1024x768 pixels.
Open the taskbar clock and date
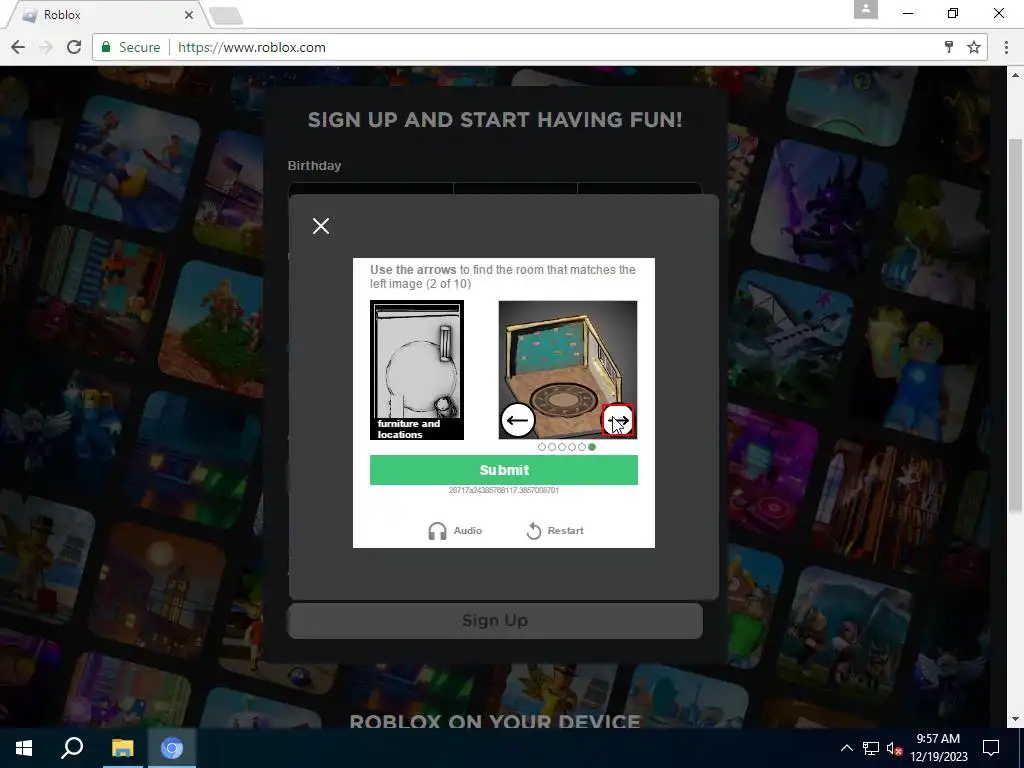pos(938,748)
